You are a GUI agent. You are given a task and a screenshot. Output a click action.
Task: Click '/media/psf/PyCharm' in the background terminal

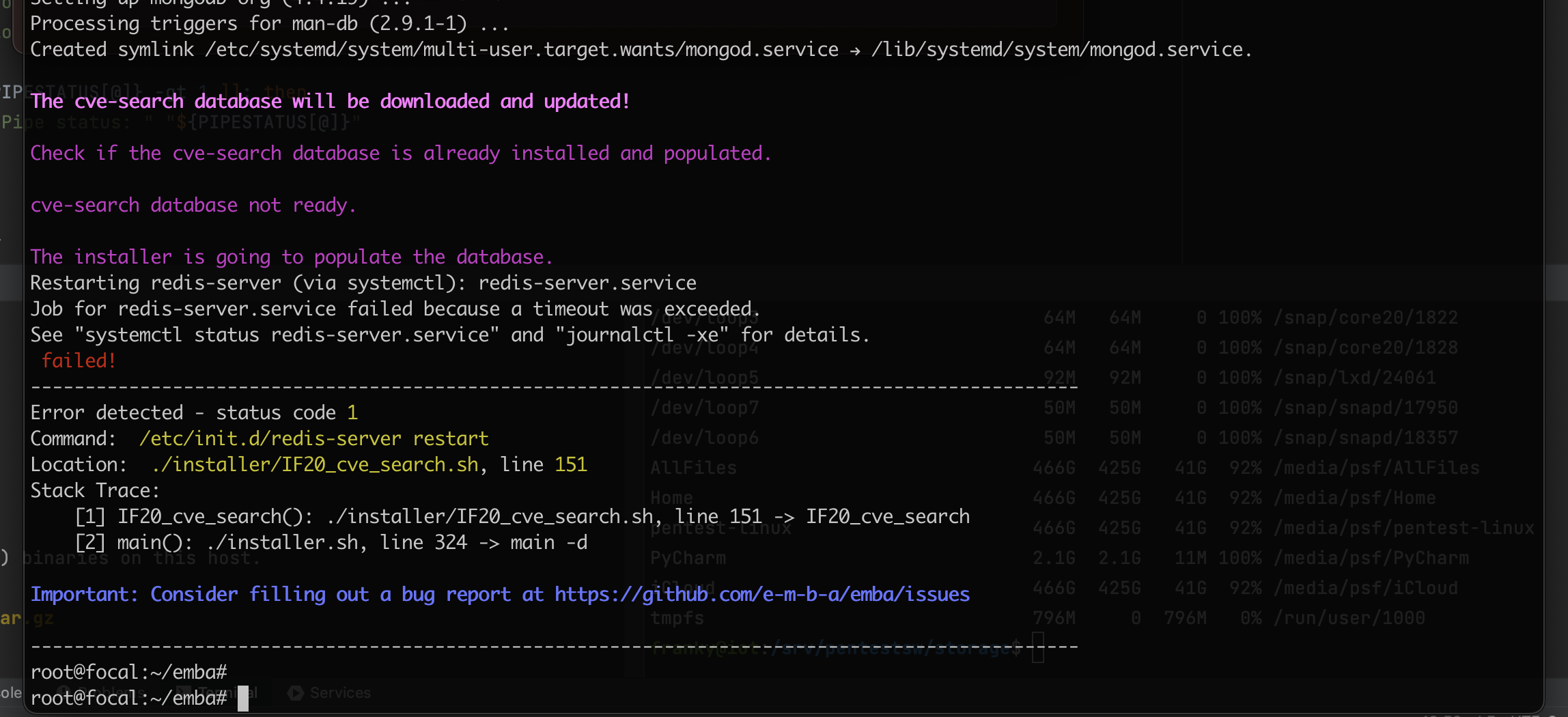[x=1371, y=558]
